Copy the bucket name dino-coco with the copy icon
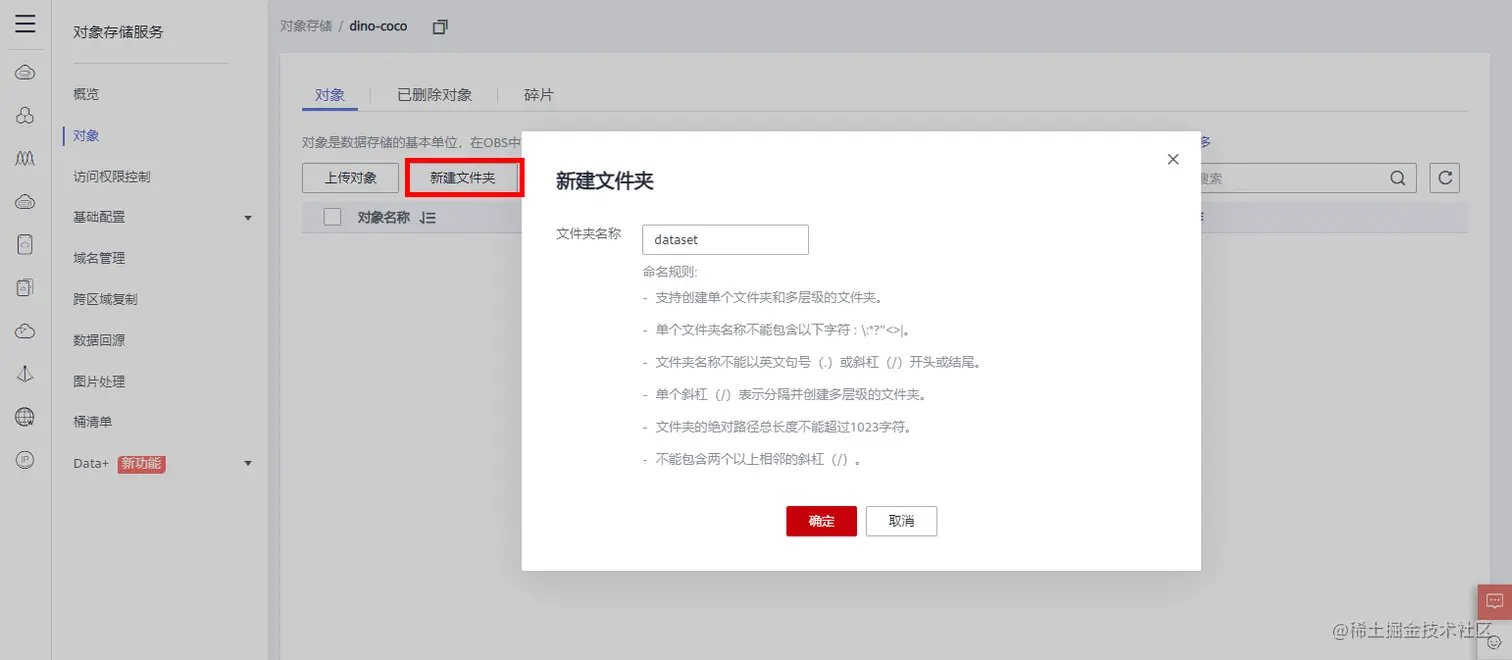This screenshot has height=660, width=1512. pyautogui.click(x=440, y=27)
